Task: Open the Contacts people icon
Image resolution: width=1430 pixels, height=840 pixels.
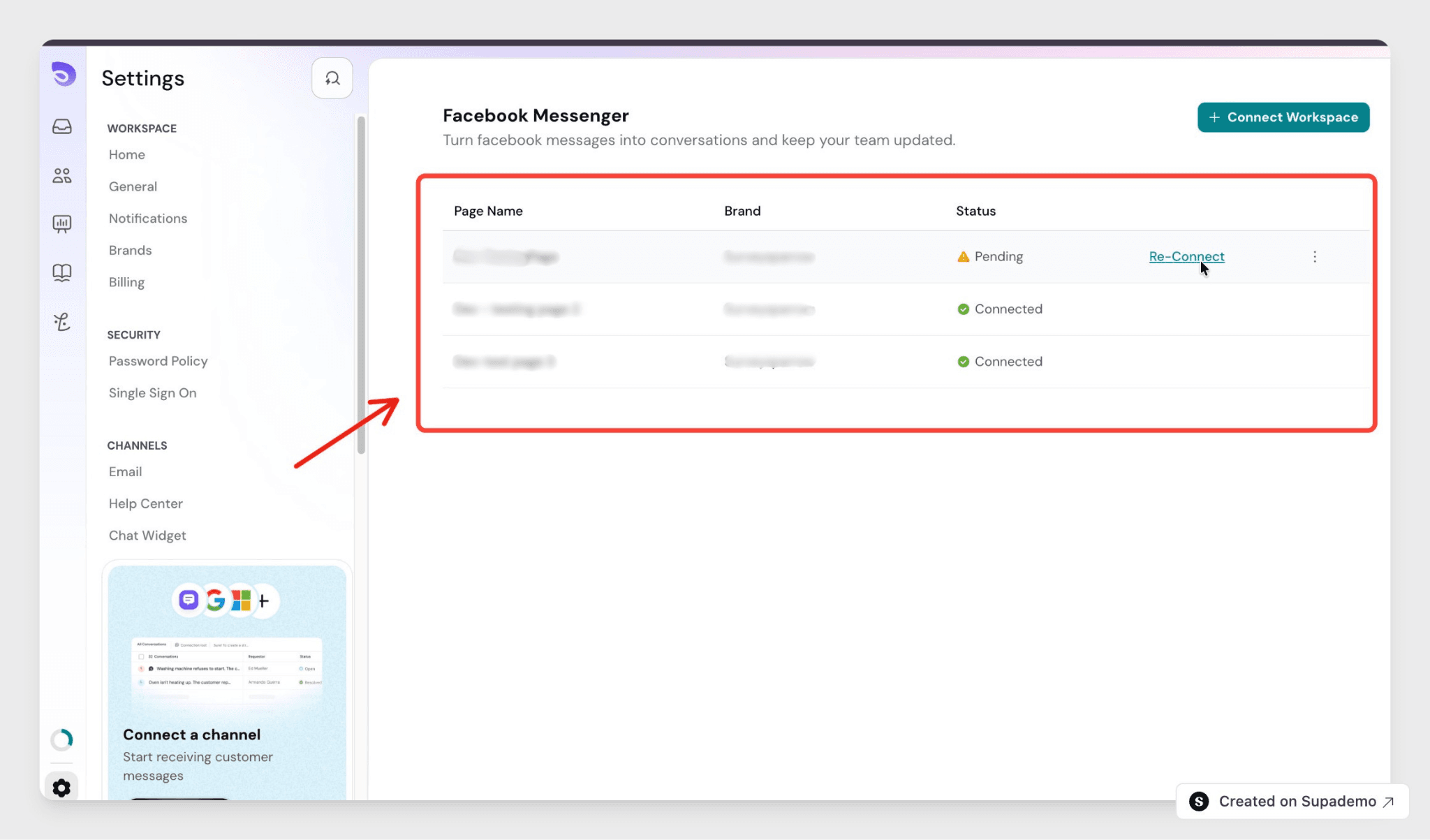Action: [x=62, y=175]
